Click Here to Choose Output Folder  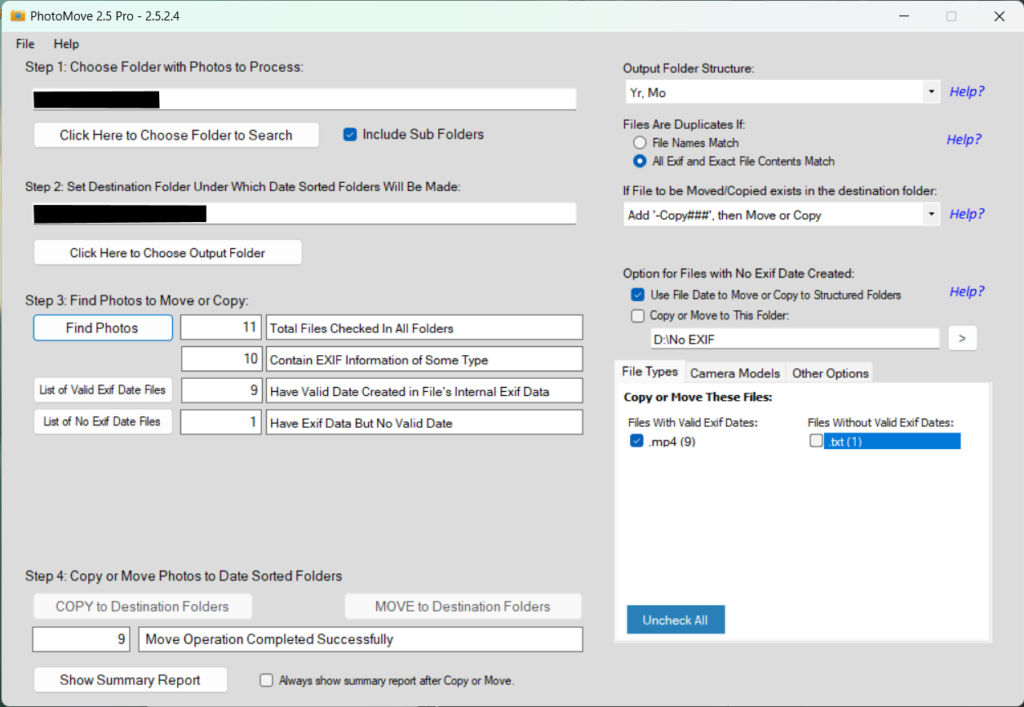pos(167,253)
